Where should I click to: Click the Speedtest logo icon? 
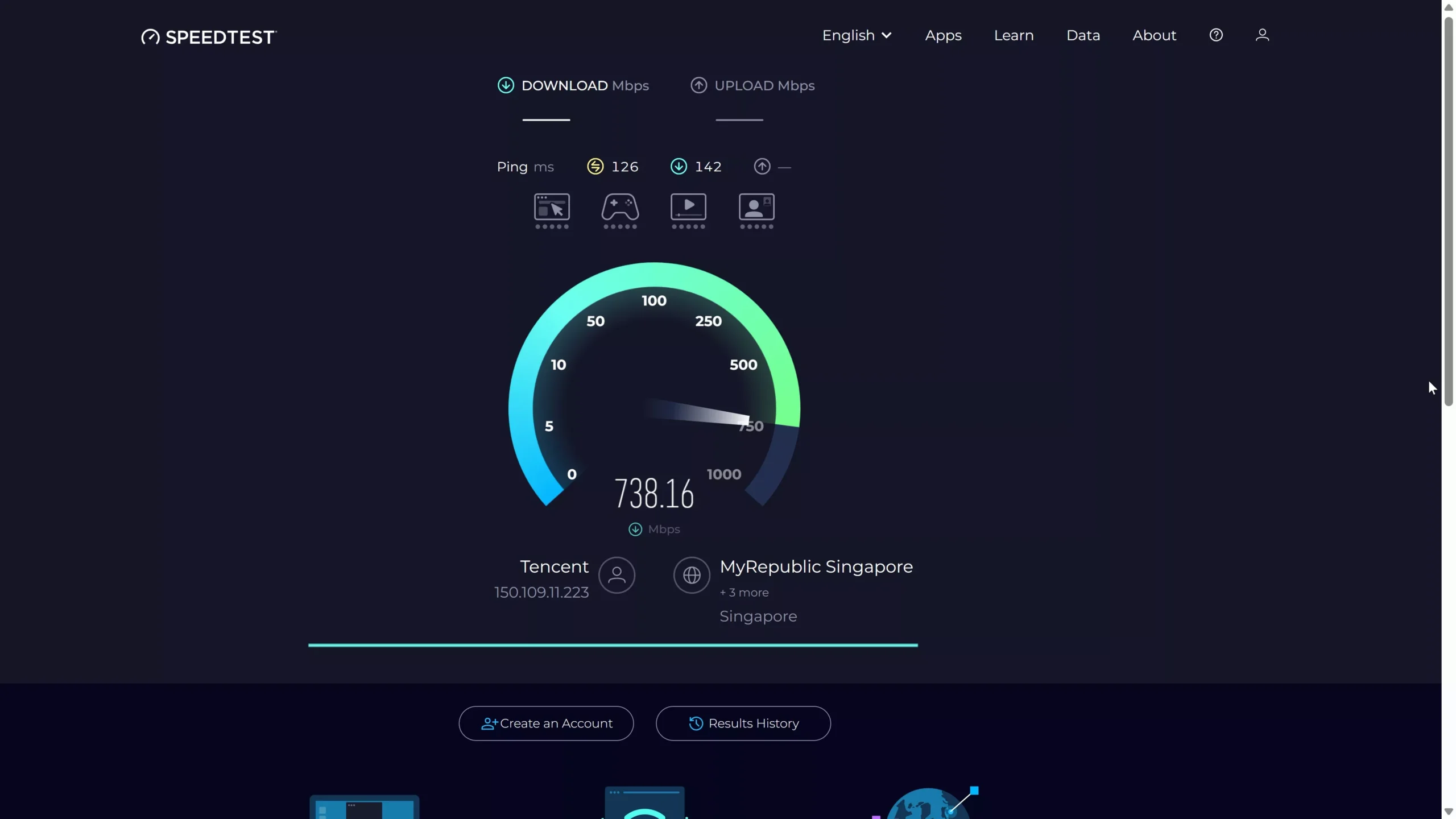tap(150, 36)
